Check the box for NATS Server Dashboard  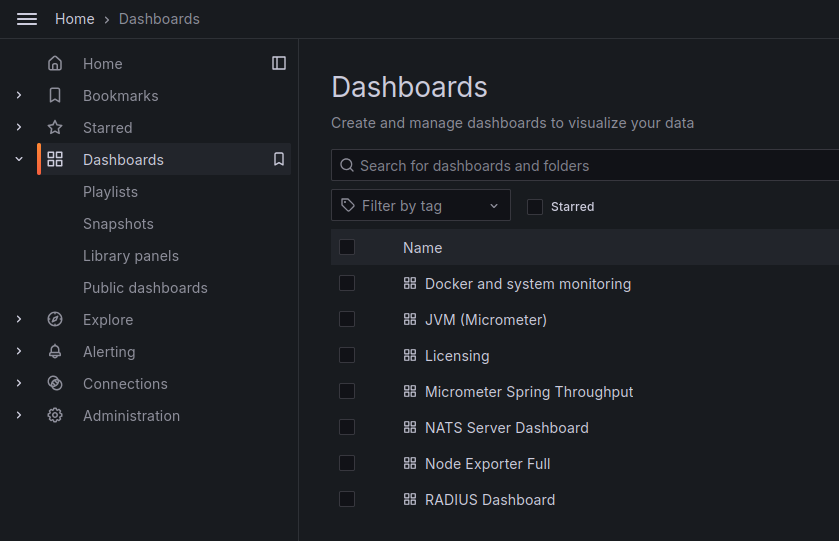[x=347, y=427]
